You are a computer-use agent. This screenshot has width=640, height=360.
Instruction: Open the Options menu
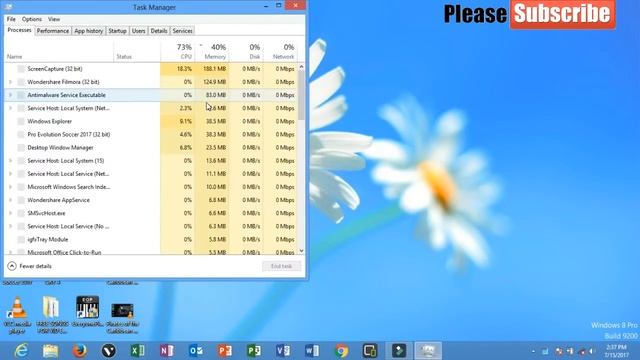click(x=32, y=19)
